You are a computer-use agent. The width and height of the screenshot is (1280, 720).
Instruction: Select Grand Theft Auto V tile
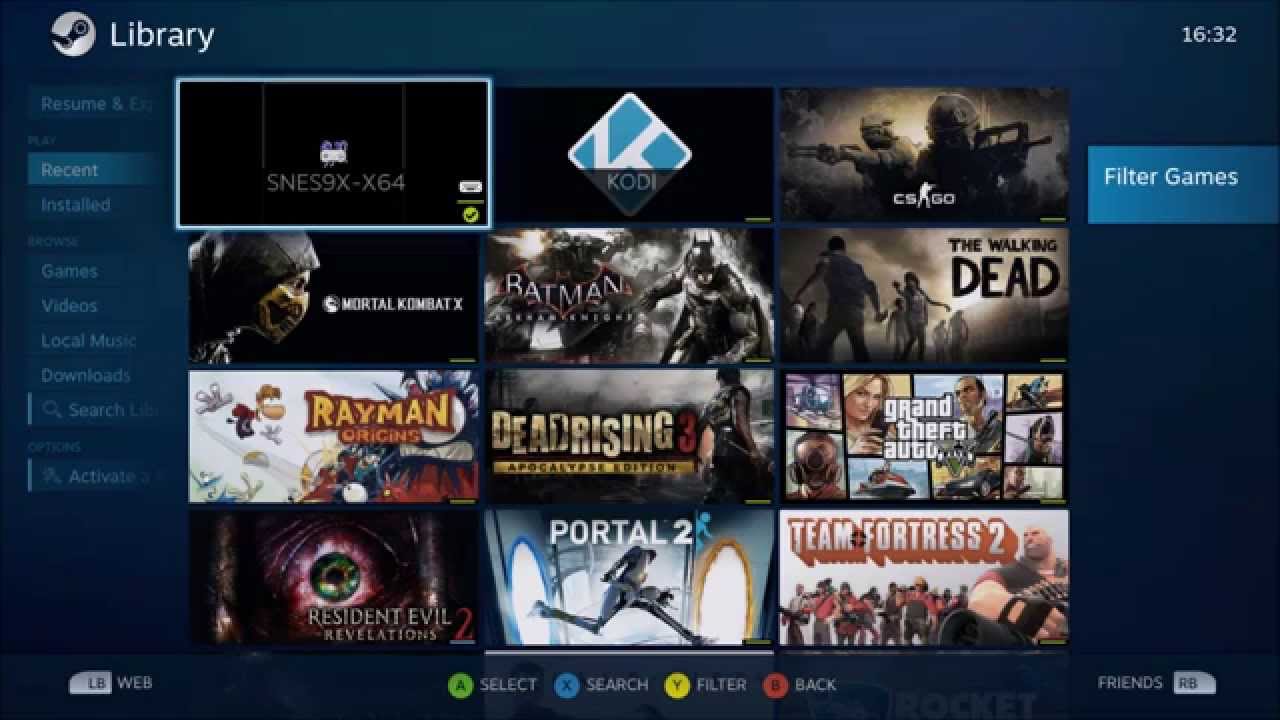tap(924, 436)
